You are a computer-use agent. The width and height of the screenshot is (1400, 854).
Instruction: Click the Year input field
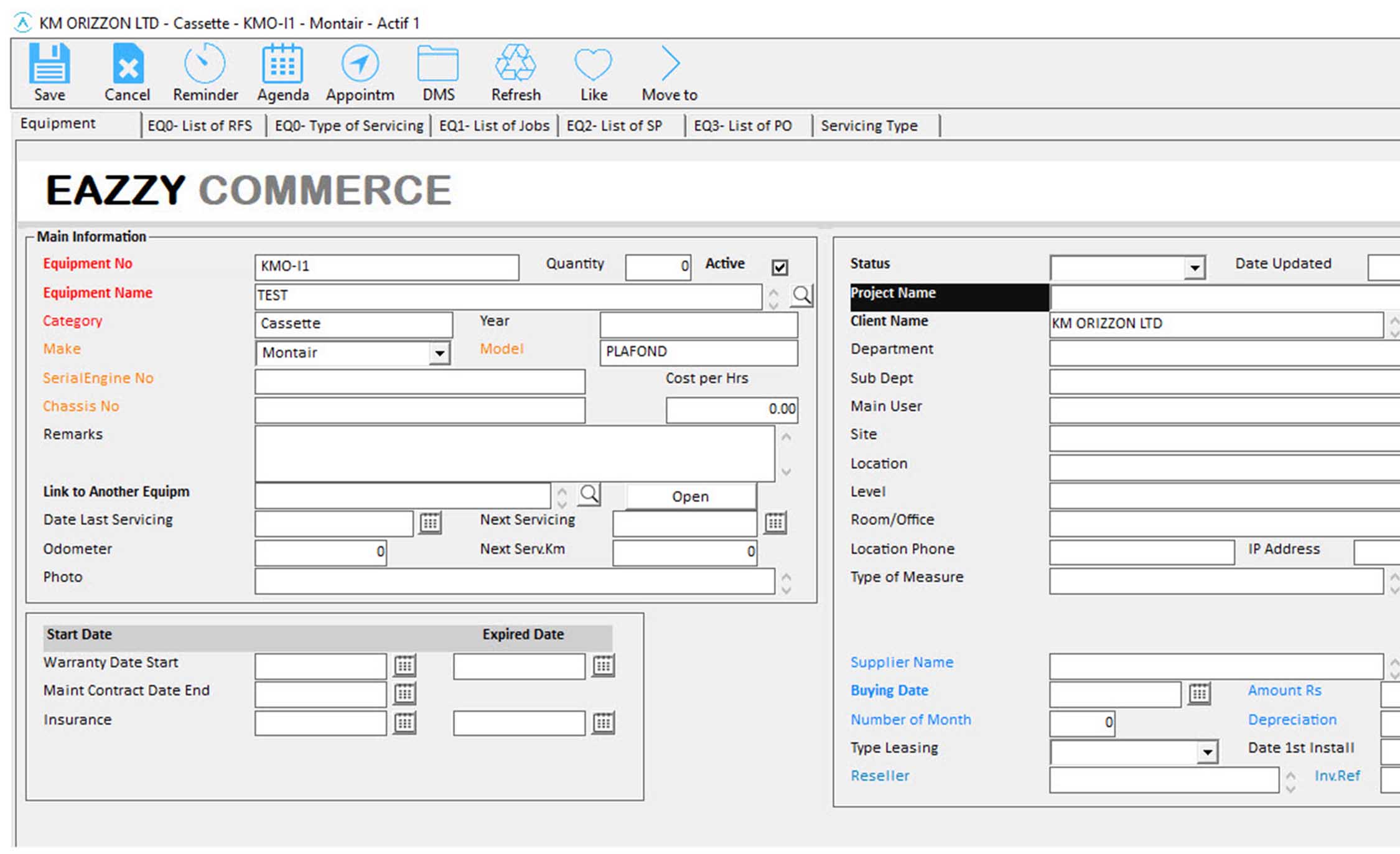pyautogui.click(x=699, y=324)
